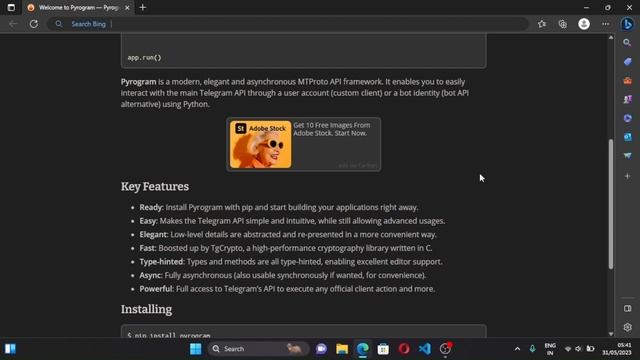The image size is (640, 360).
Task: Switch to Microsoft Edge in taskbar
Action: coord(362,349)
